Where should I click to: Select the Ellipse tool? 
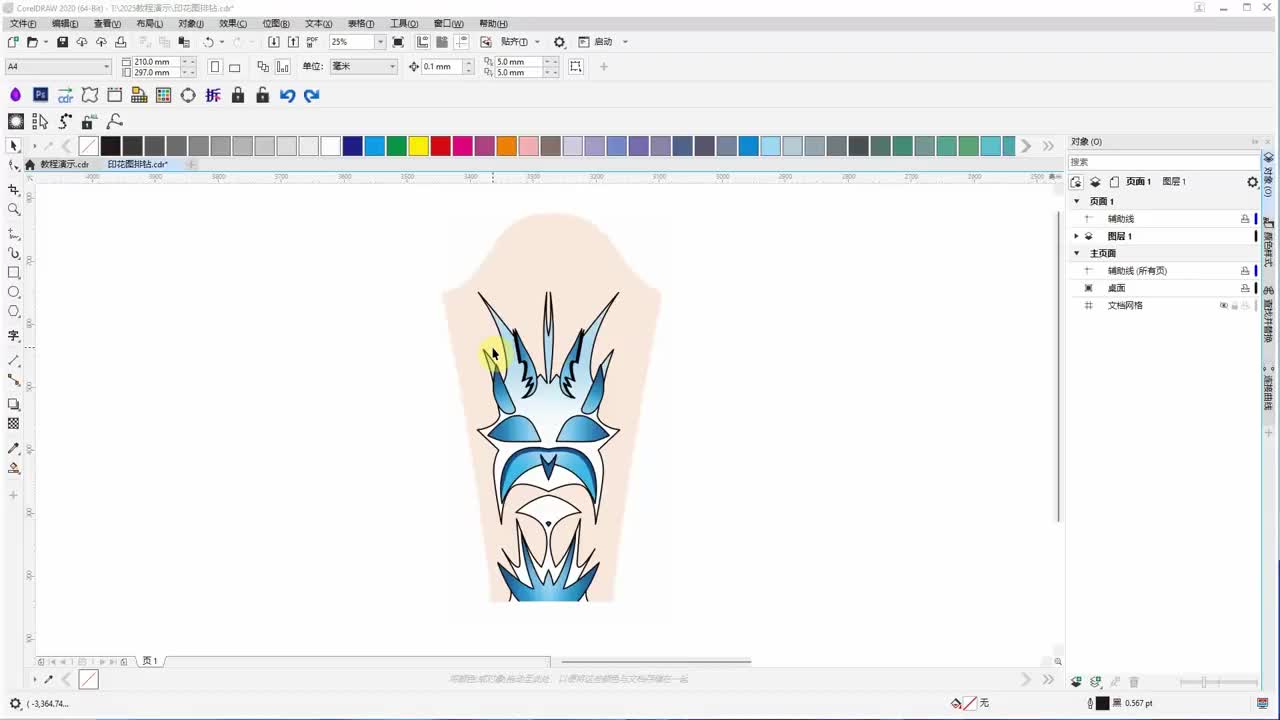[x=14, y=292]
